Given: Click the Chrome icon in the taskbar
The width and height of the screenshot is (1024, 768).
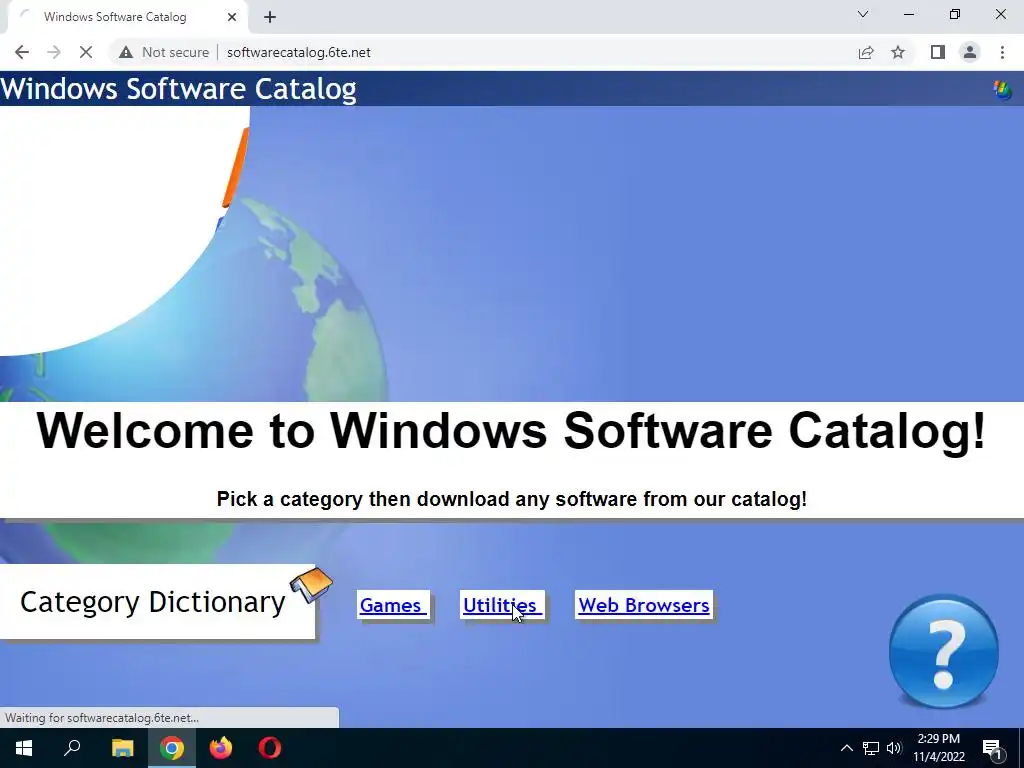Looking at the screenshot, I should (172, 748).
